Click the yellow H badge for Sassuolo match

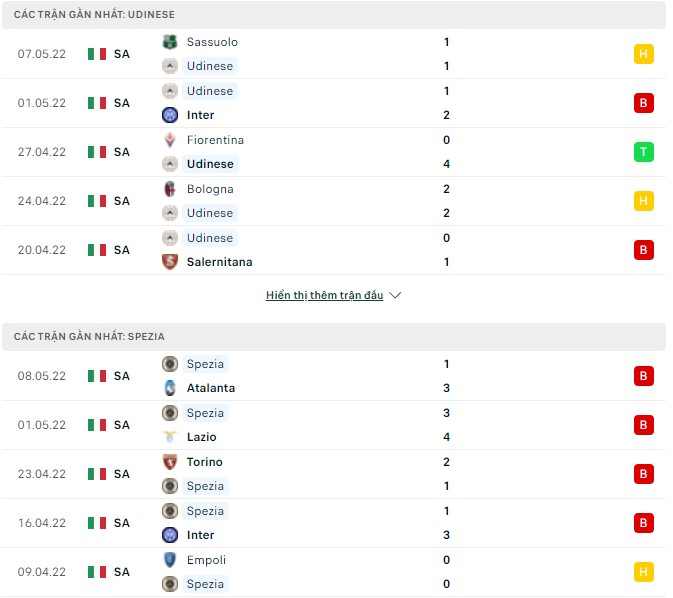(x=644, y=54)
